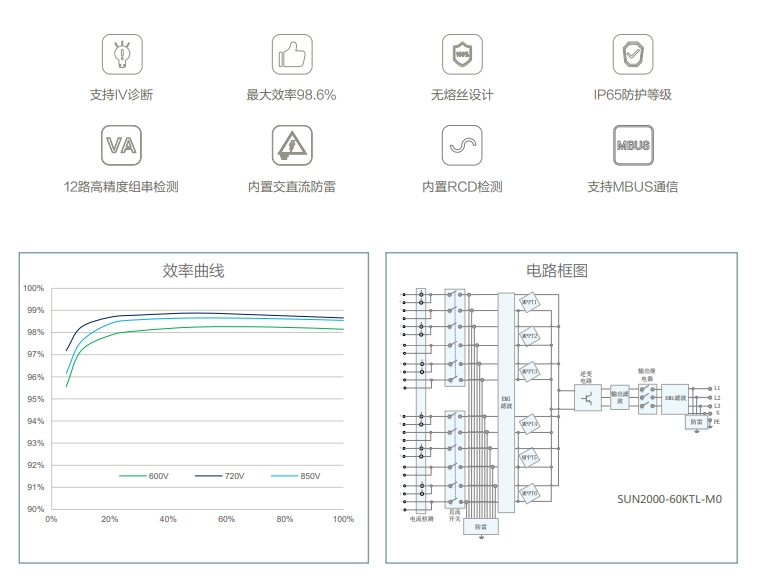
Task: Select the fuse-free design shield icon
Action: point(461,53)
